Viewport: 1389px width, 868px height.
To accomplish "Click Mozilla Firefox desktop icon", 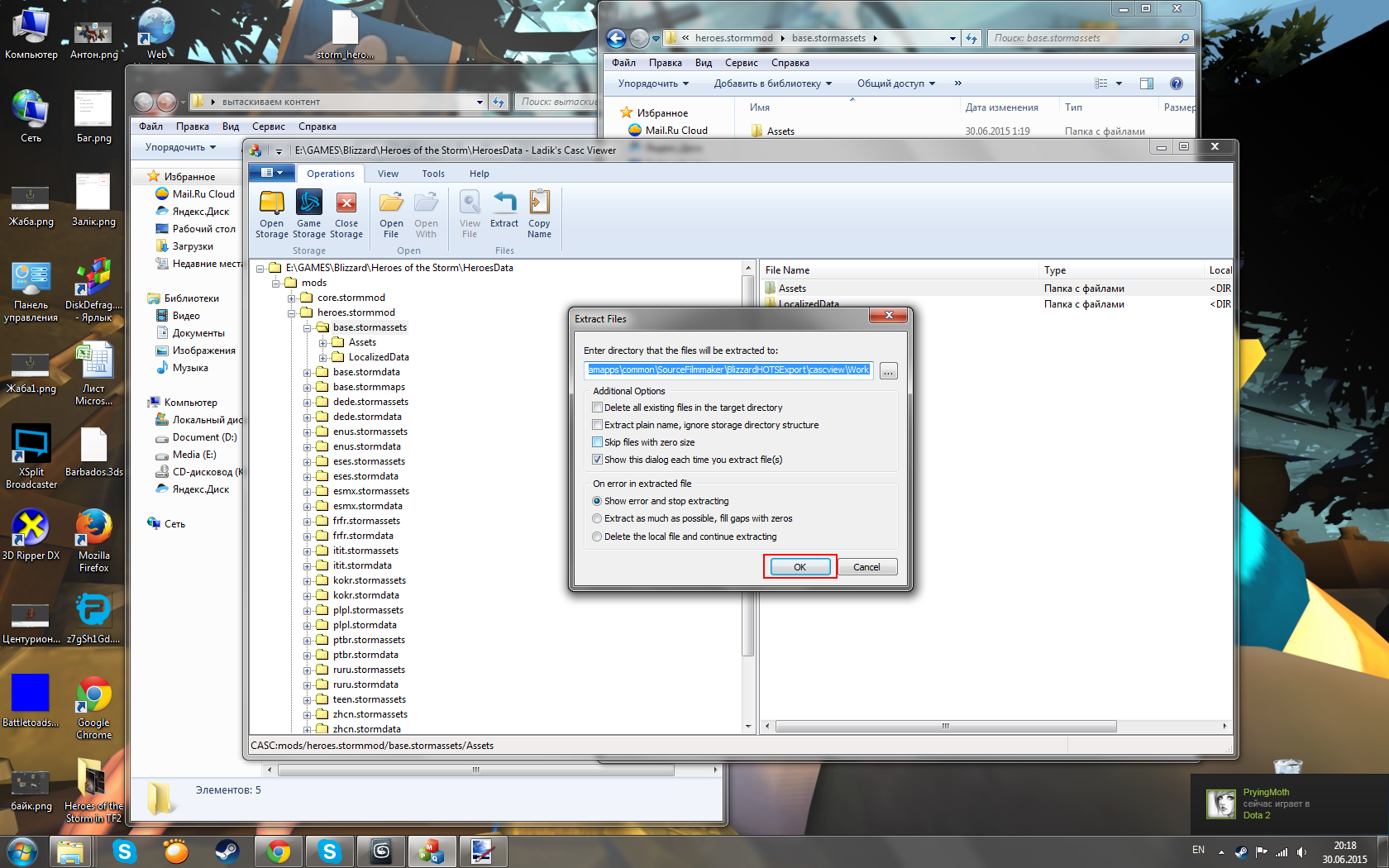I will pyautogui.click(x=93, y=541).
